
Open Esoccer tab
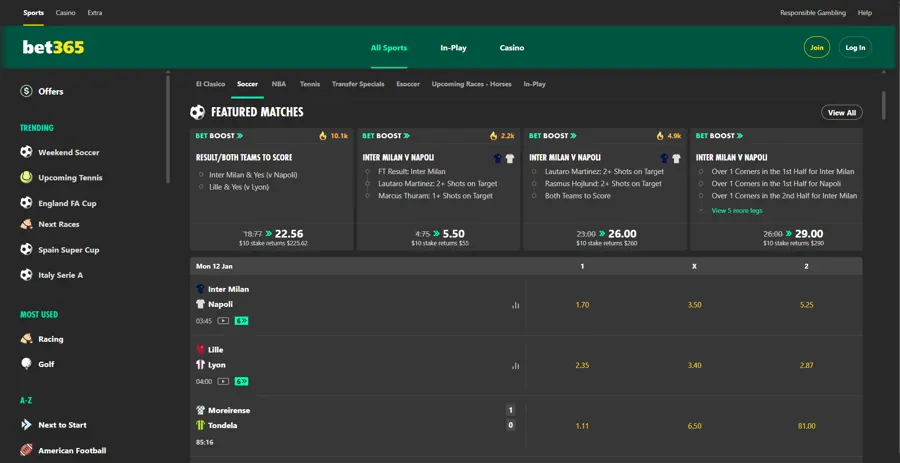[408, 84]
